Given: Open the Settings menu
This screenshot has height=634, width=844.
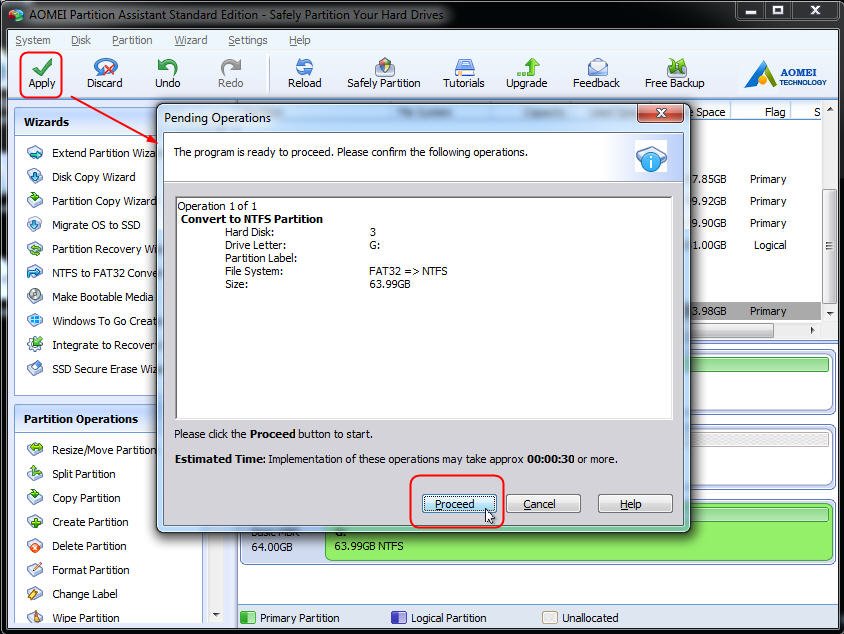Looking at the screenshot, I should [x=248, y=40].
